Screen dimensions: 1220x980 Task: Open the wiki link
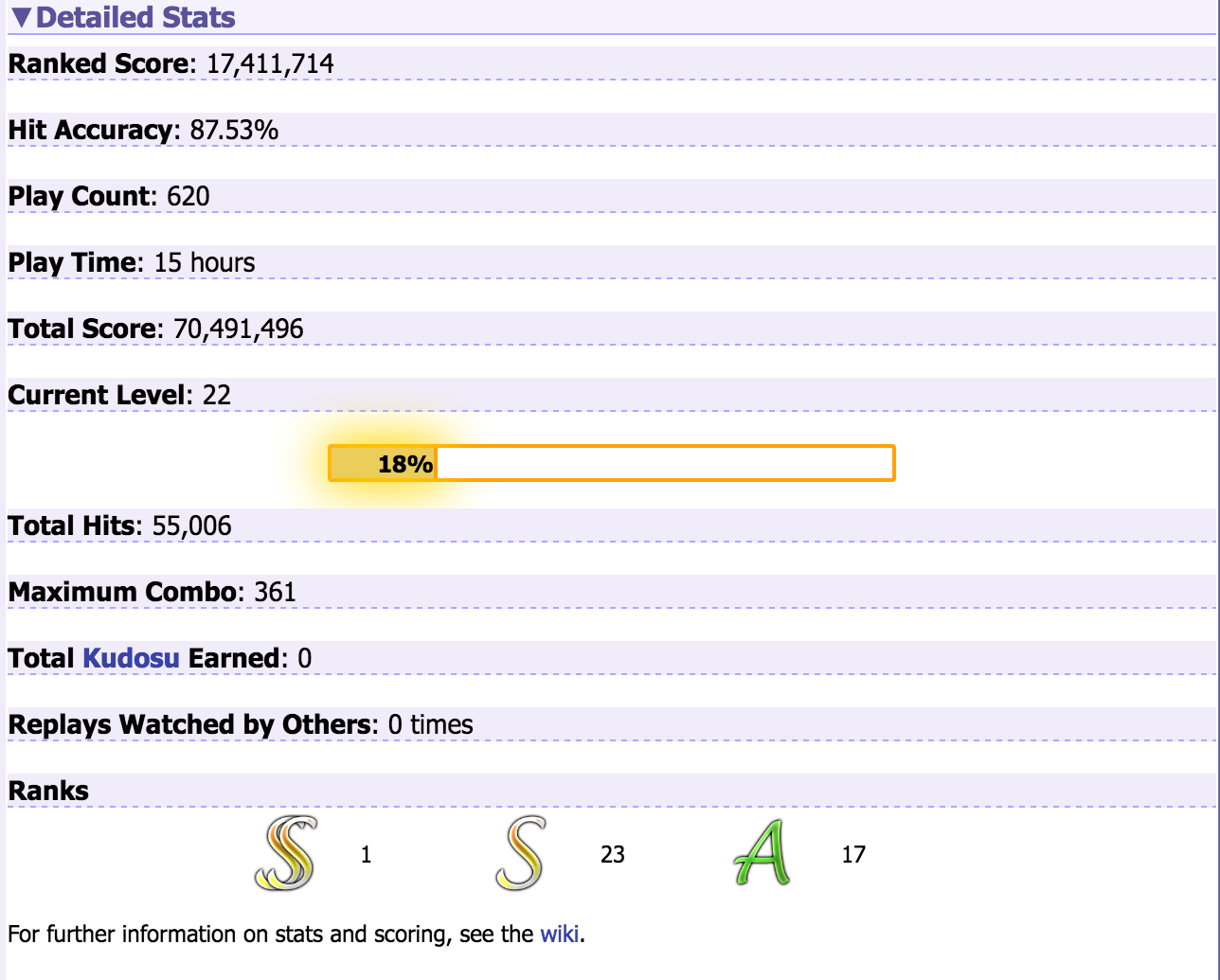[x=559, y=935]
